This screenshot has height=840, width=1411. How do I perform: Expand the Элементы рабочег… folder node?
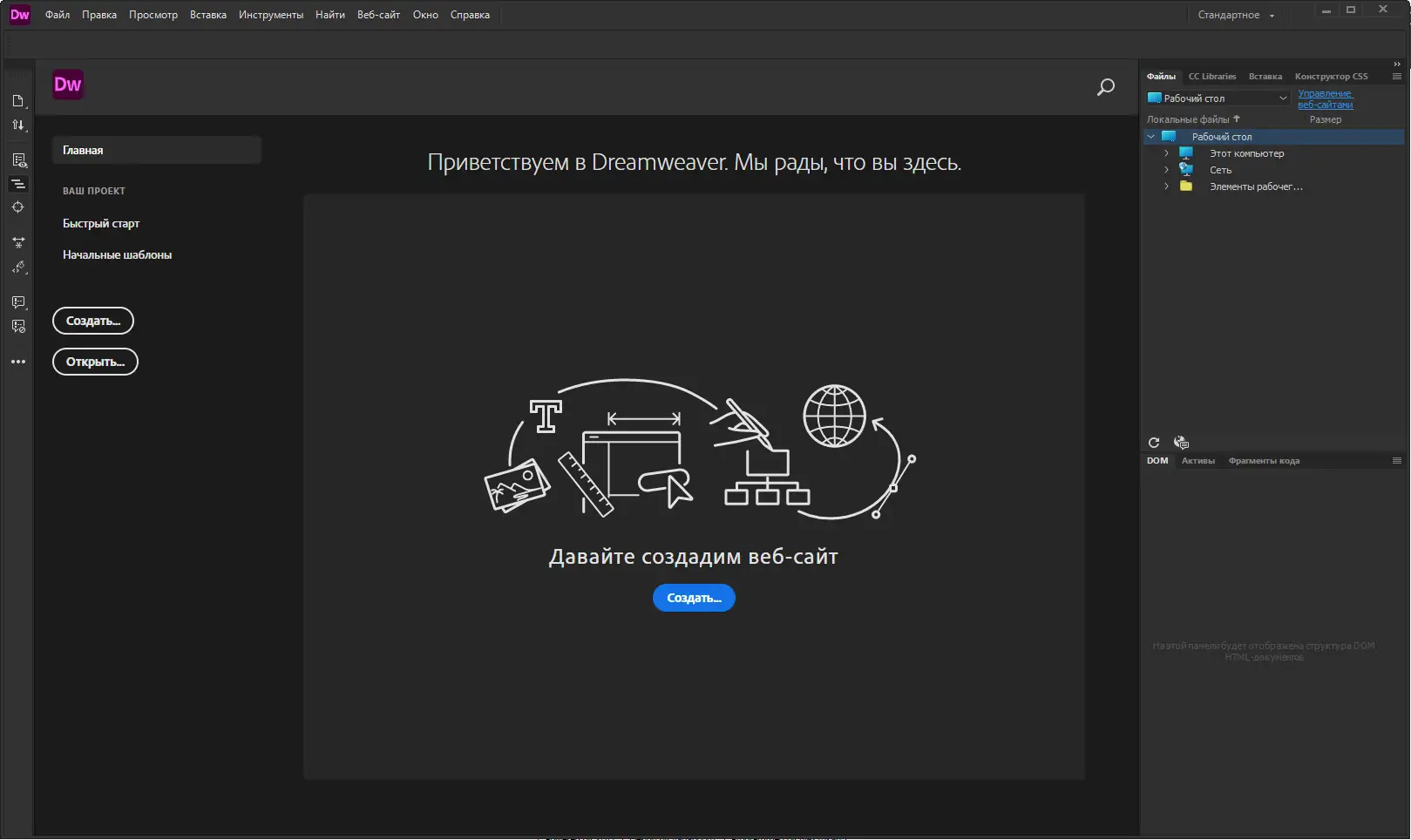pyautogui.click(x=1166, y=186)
